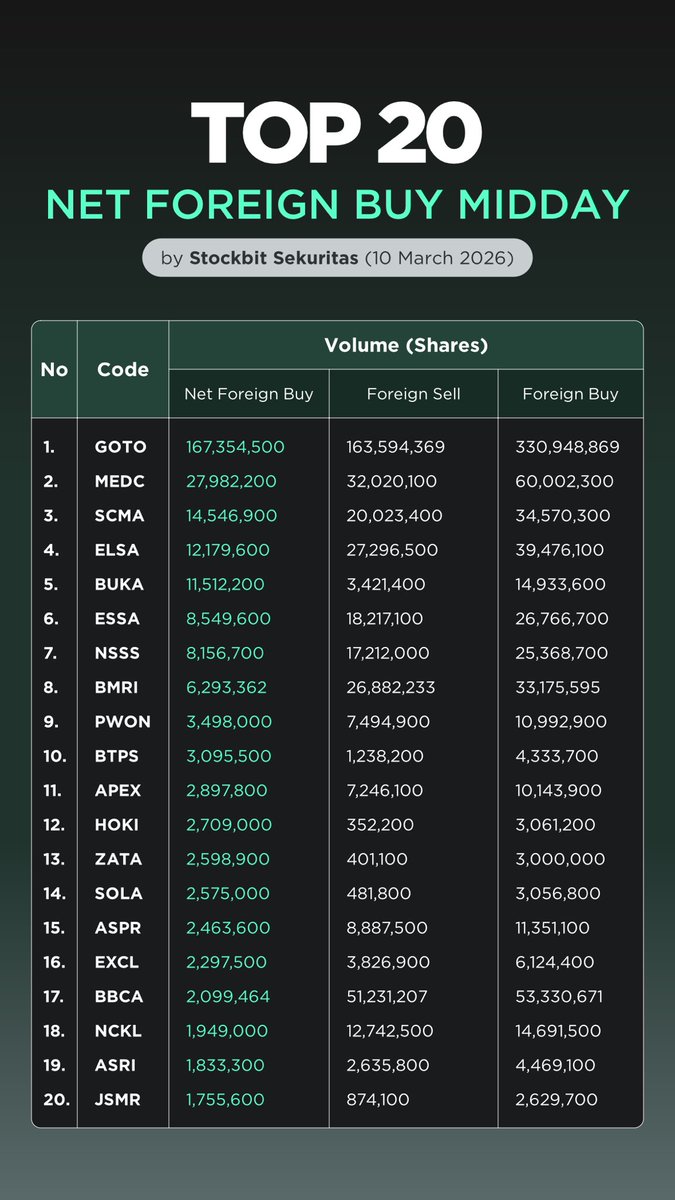Click net buy value 11,512,200
Image resolution: width=675 pixels, height=1200 pixels.
pos(226,584)
